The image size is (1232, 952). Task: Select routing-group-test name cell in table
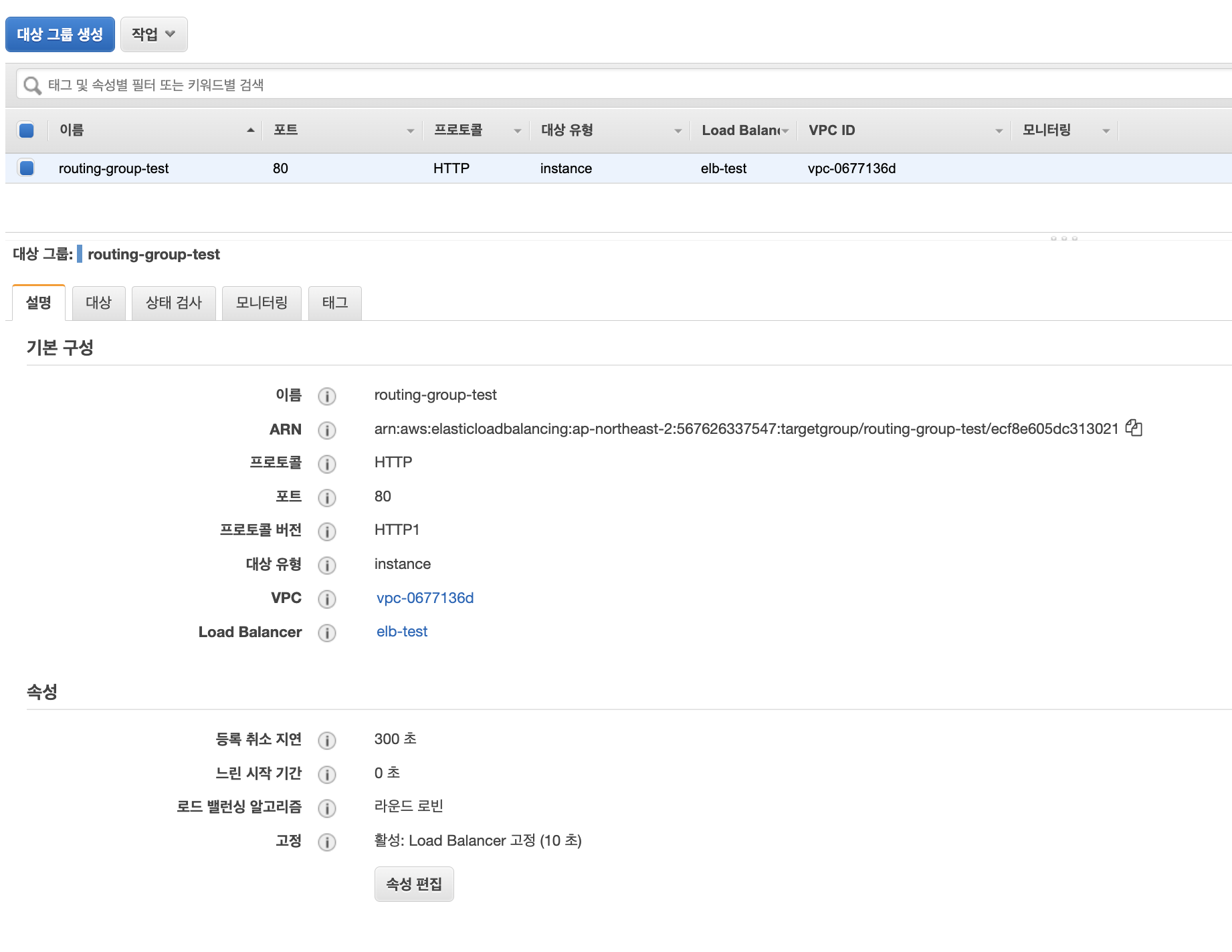[114, 168]
